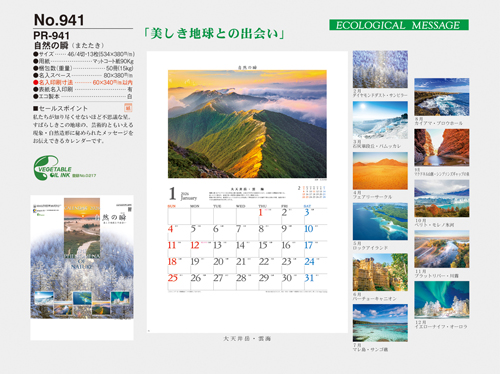This screenshot has height=374, width=500.
Task: Click the January mountain ridge photo
Action: pyautogui.click(x=247, y=124)
